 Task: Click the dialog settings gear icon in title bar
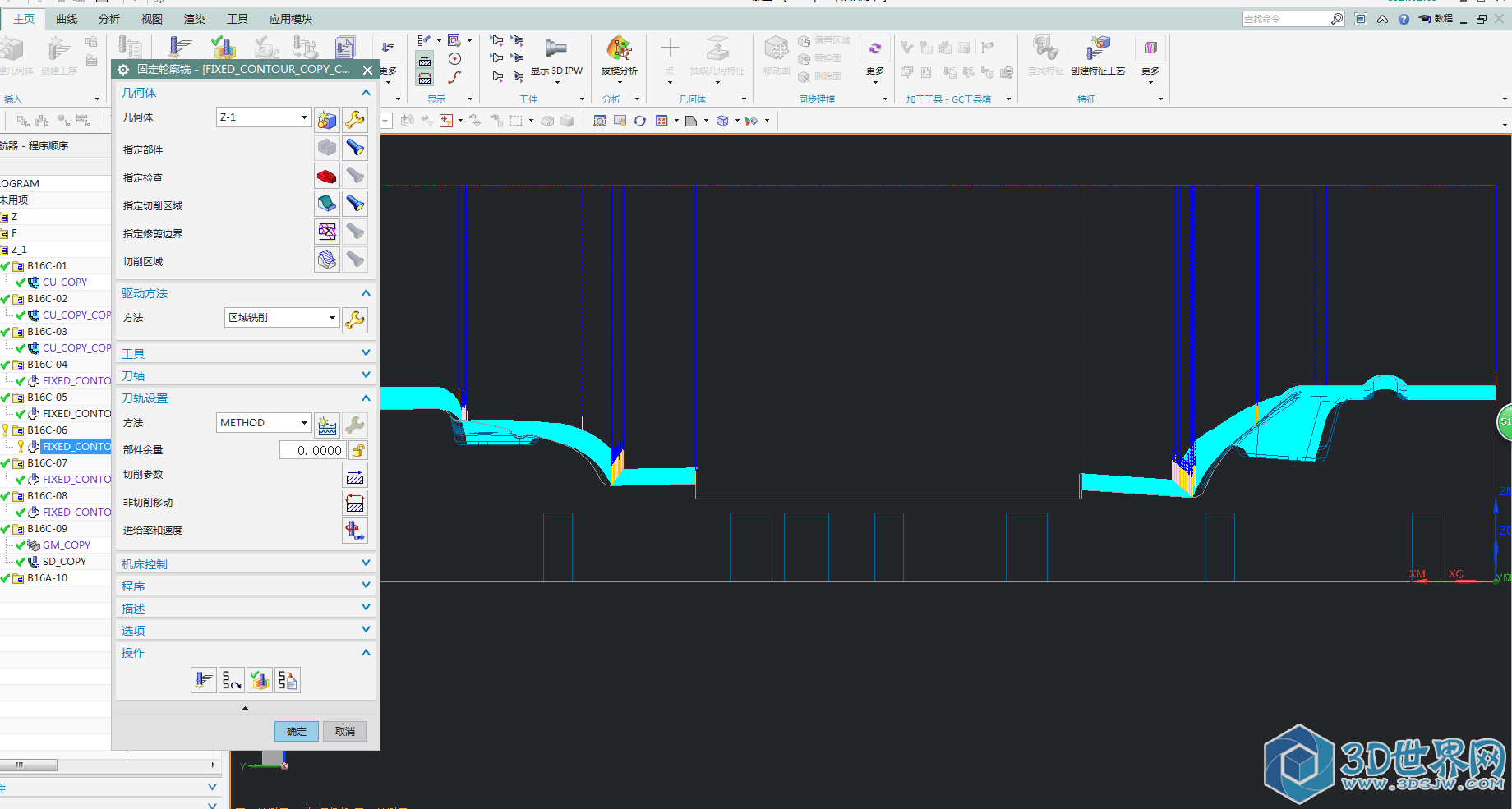click(123, 70)
